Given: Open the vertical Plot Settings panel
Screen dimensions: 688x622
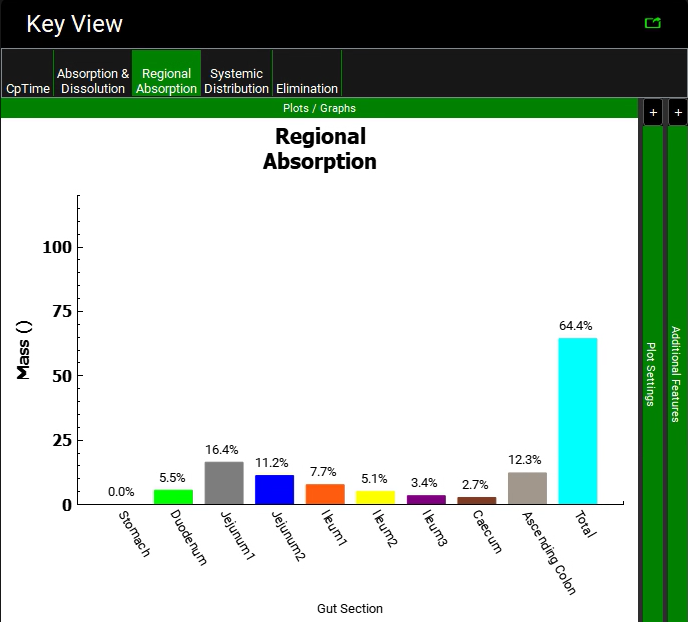Looking at the screenshot, I should pyautogui.click(x=652, y=374).
